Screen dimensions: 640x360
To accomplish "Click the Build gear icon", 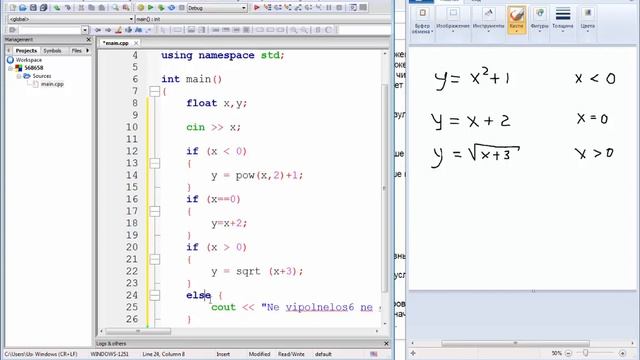I will tap(141, 8).
